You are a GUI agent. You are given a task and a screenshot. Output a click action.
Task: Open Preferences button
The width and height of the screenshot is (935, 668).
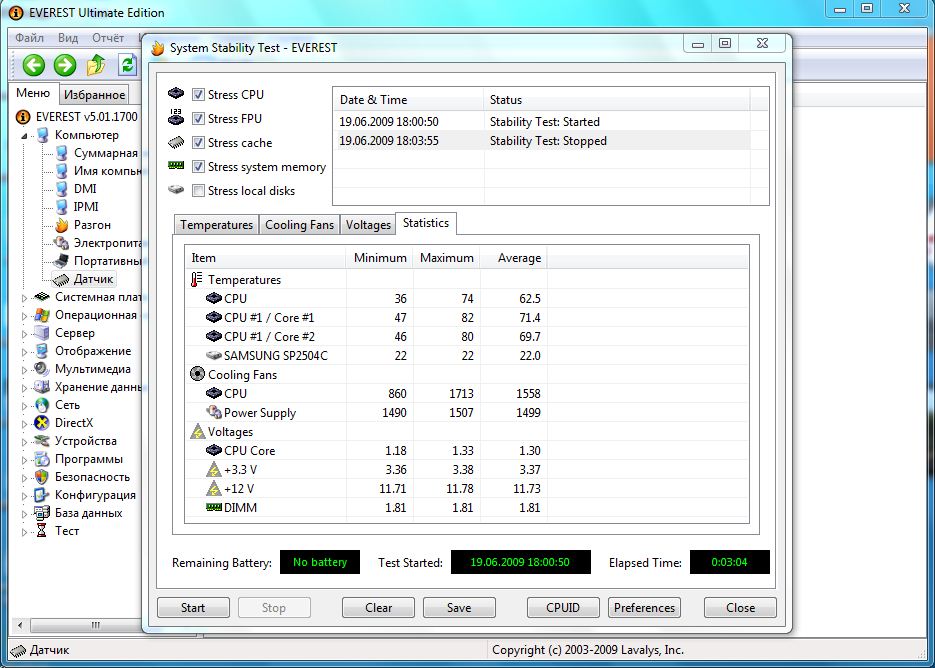point(645,608)
